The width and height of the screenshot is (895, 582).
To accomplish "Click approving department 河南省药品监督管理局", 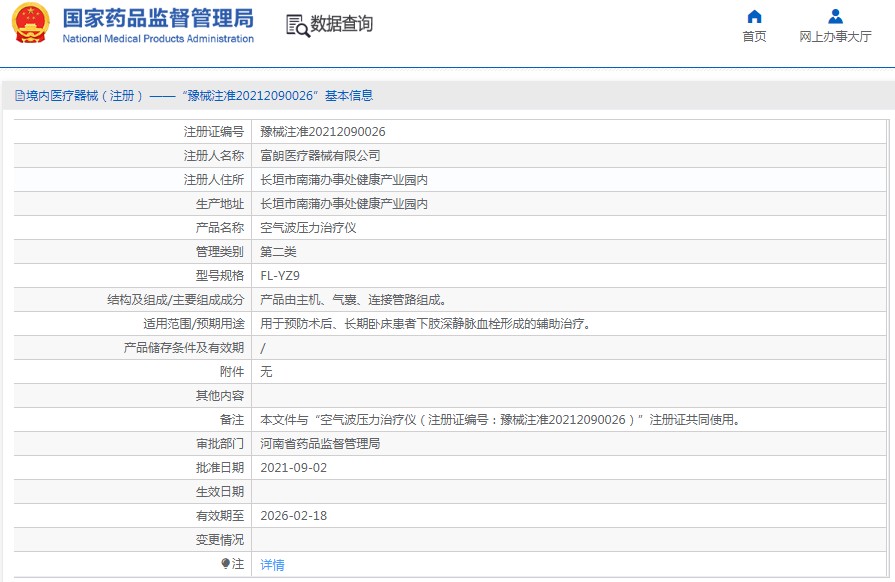I will [x=320, y=444].
